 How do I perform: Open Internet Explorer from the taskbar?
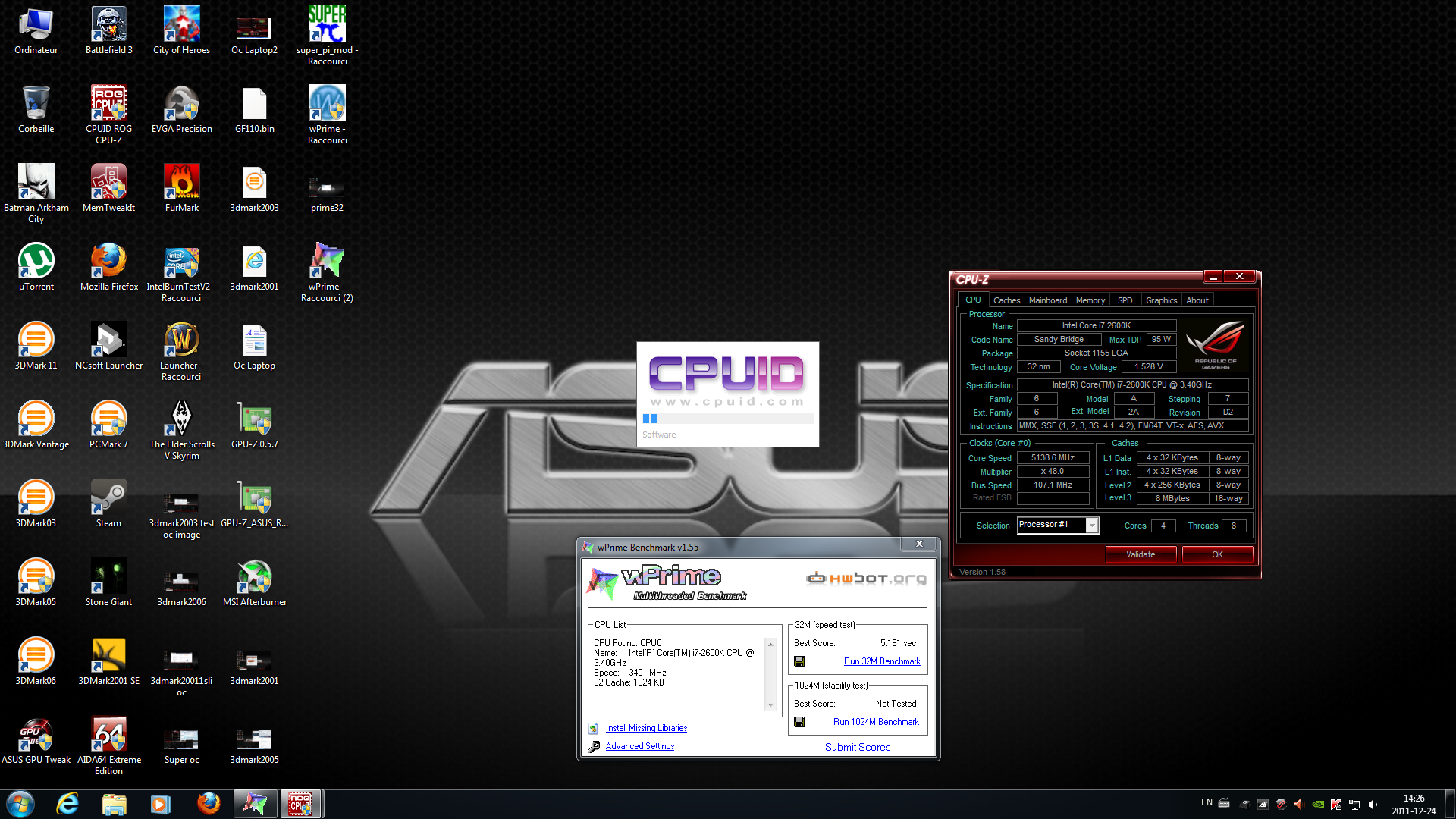68,804
